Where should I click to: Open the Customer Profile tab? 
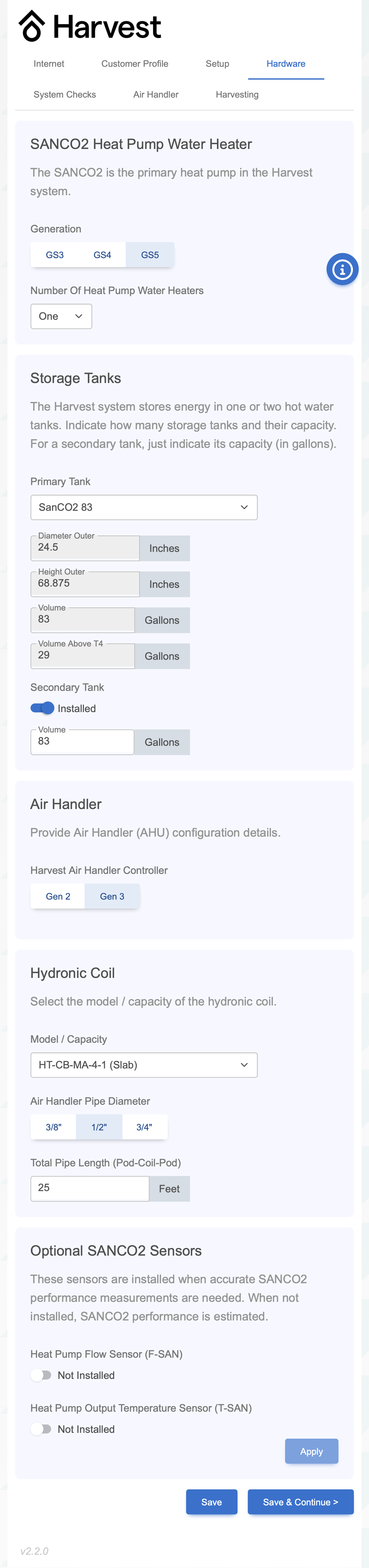pyautogui.click(x=135, y=64)
